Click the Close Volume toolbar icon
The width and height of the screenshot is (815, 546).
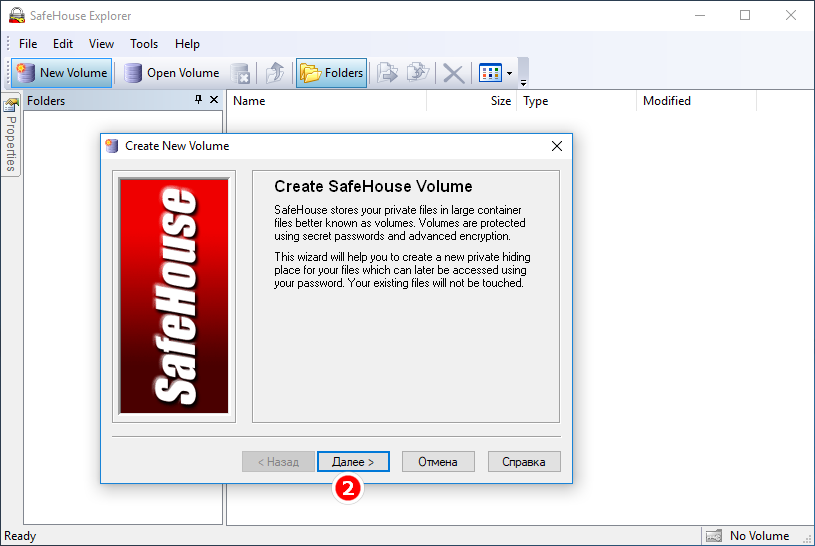240,73
